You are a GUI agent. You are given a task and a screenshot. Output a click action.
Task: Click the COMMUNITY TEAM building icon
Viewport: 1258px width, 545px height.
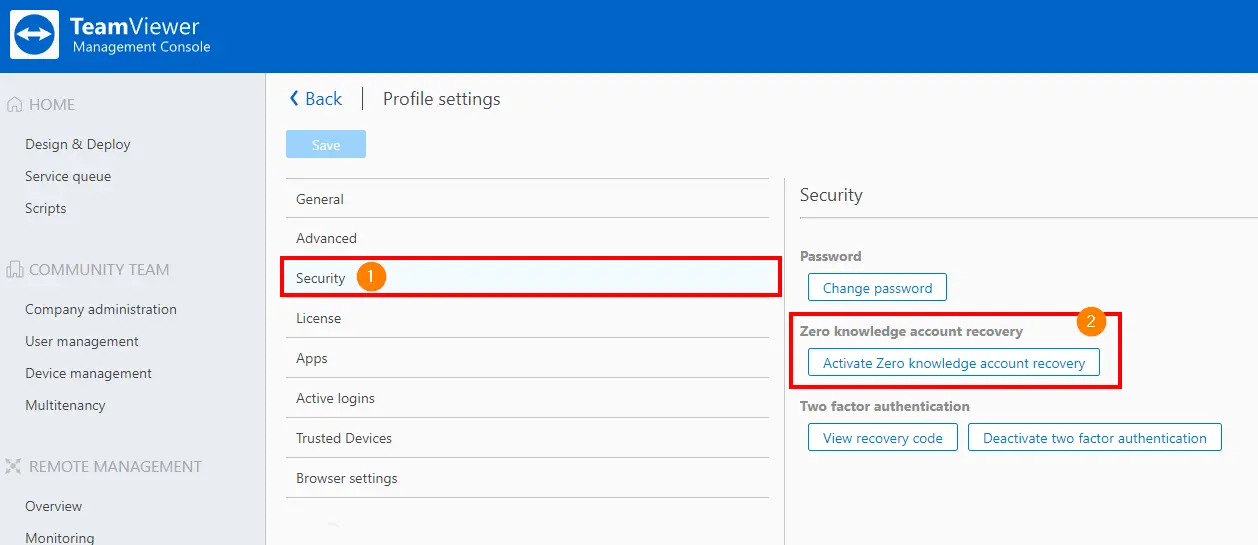15,269
